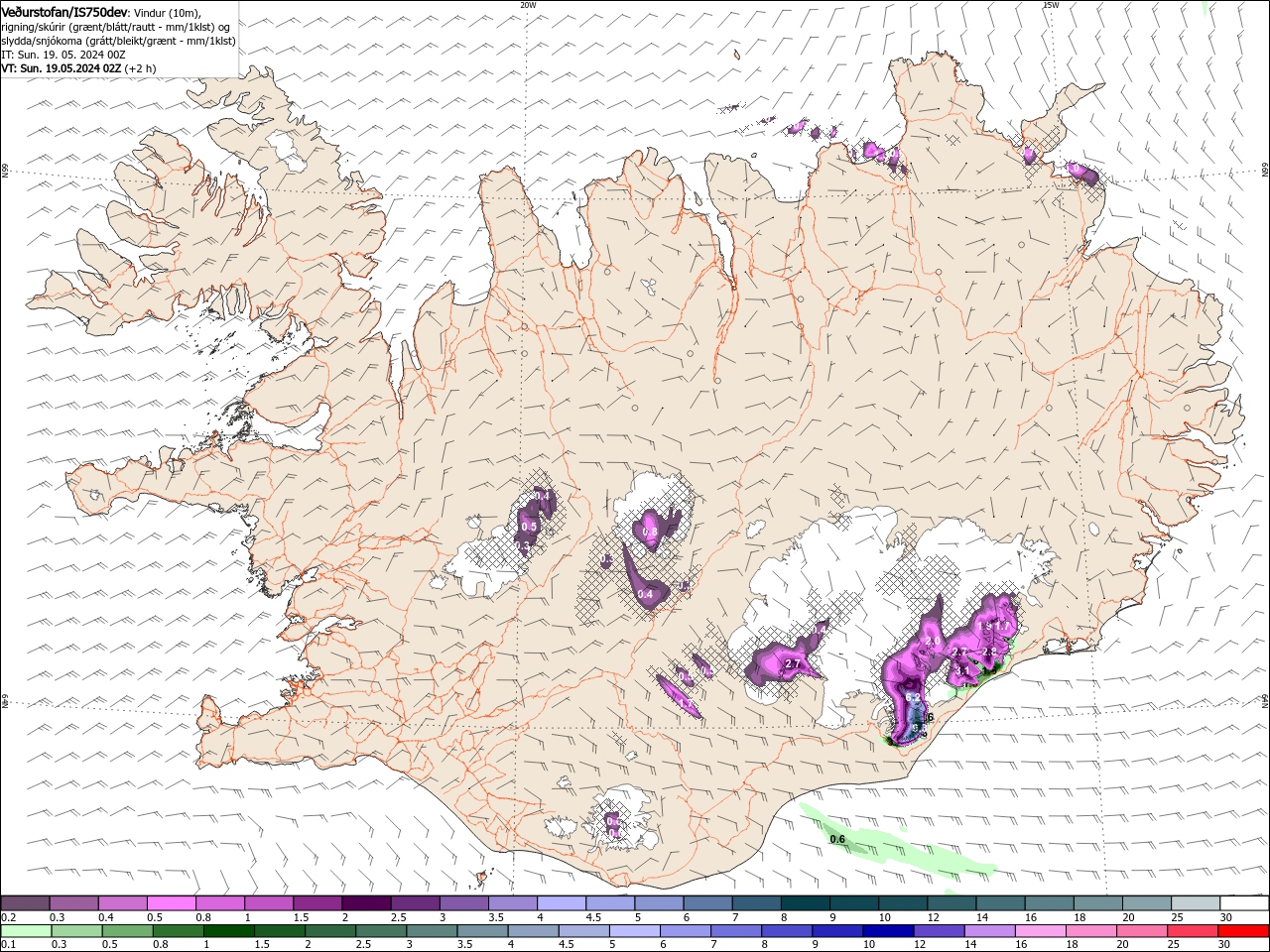1270x952 pixels.
Task: Select the deep navy blue swatch labeled 10
Action: (x=888, y=931)
